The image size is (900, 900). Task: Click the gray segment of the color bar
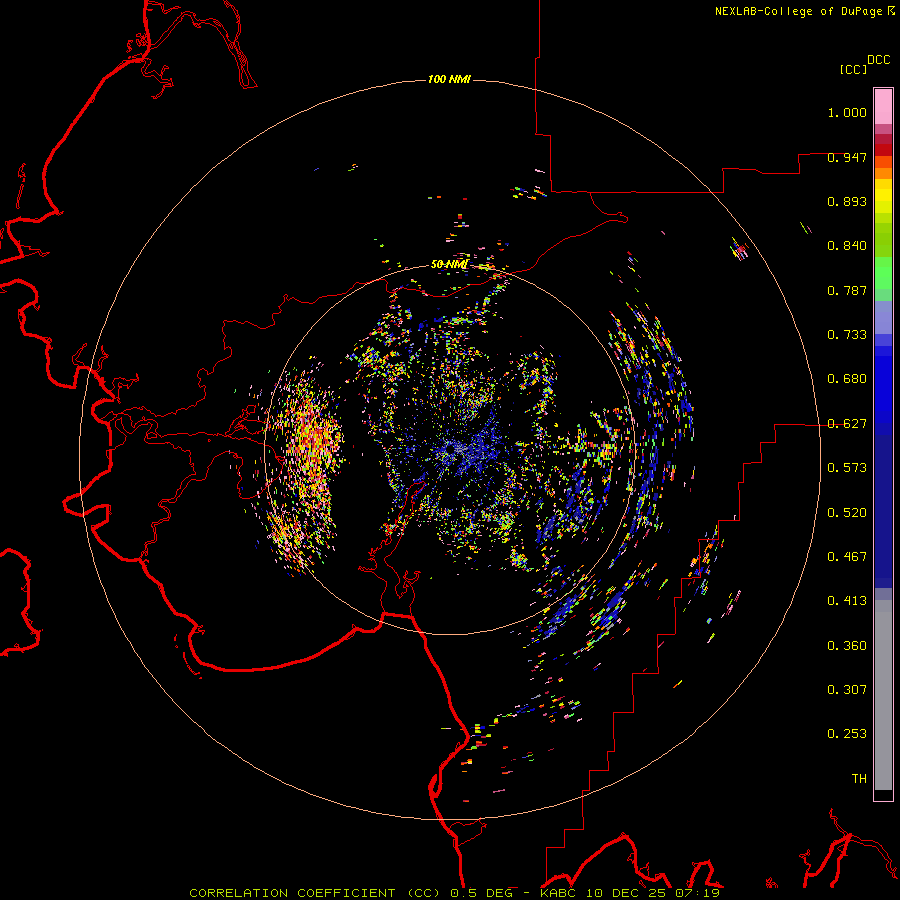tap(883, 695)
